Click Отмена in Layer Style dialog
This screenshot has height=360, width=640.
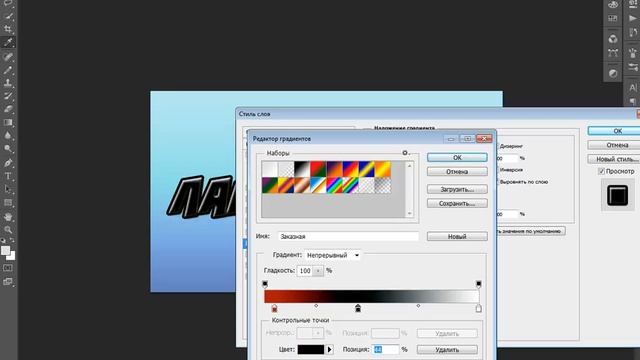coord(616,145)
